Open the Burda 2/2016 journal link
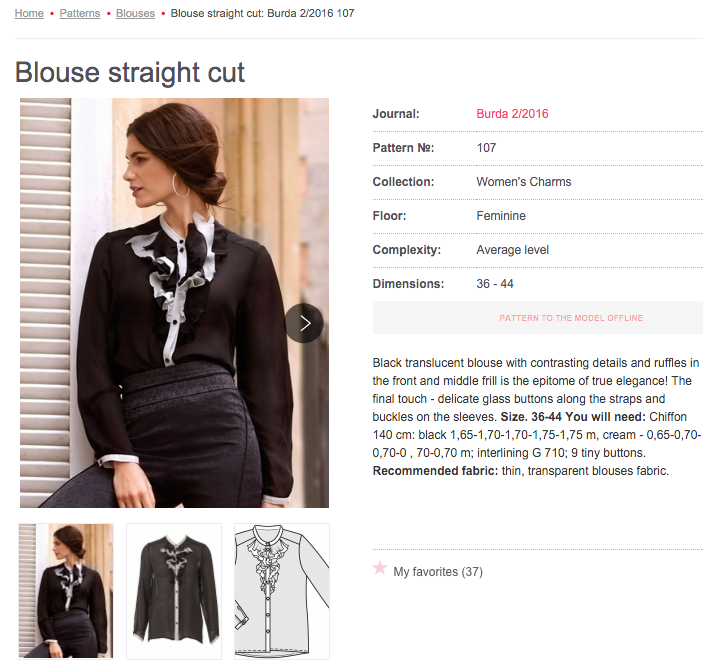This screenshot has height=669, width=714. (x=512, y=114)
